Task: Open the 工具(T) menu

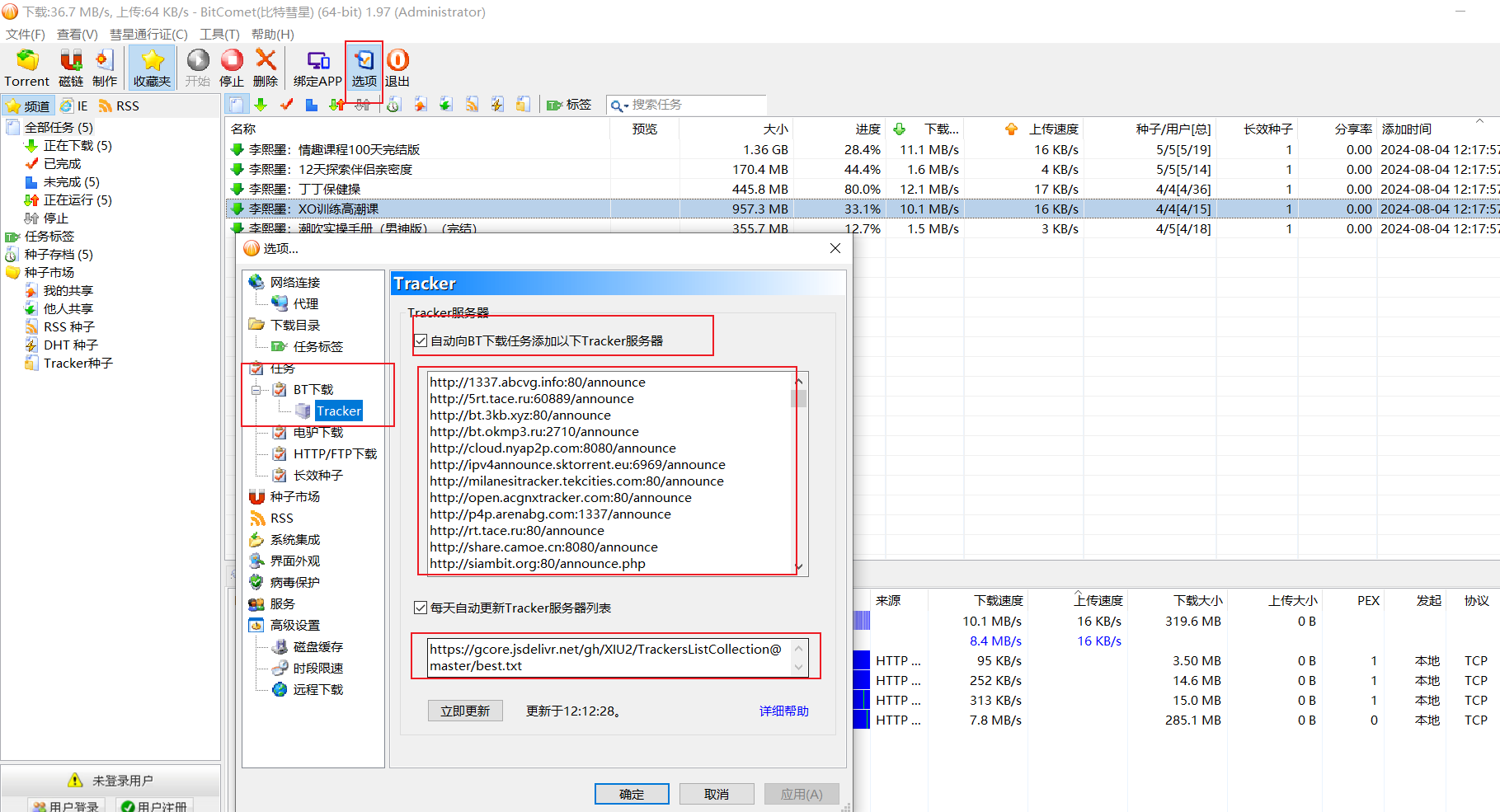Action: (219, 34)
